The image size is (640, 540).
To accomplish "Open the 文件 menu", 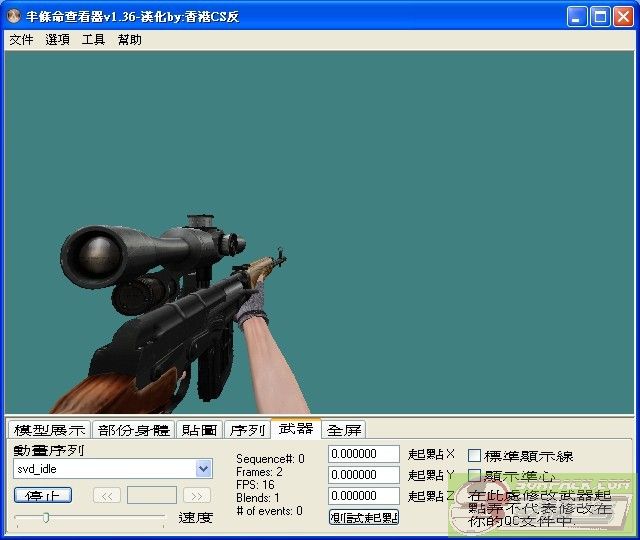I will (x=21, y=40).
